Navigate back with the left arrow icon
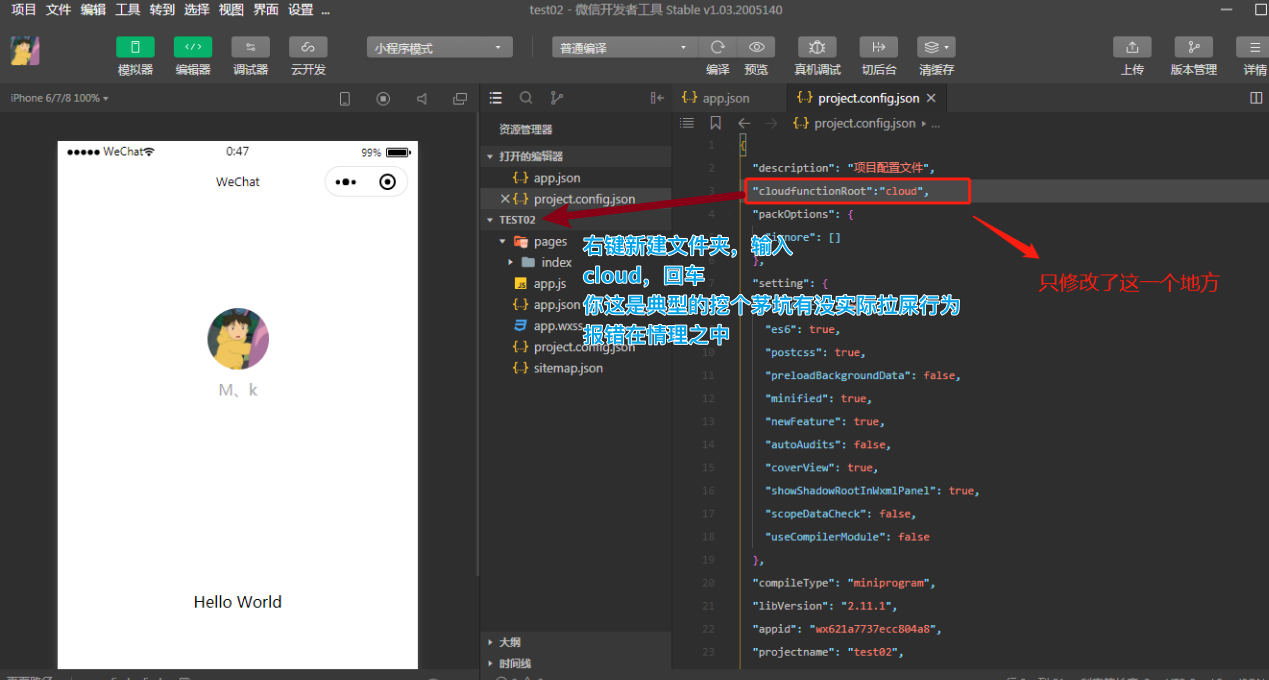This screenshot has height=680, width=1269. pos(744,123)
